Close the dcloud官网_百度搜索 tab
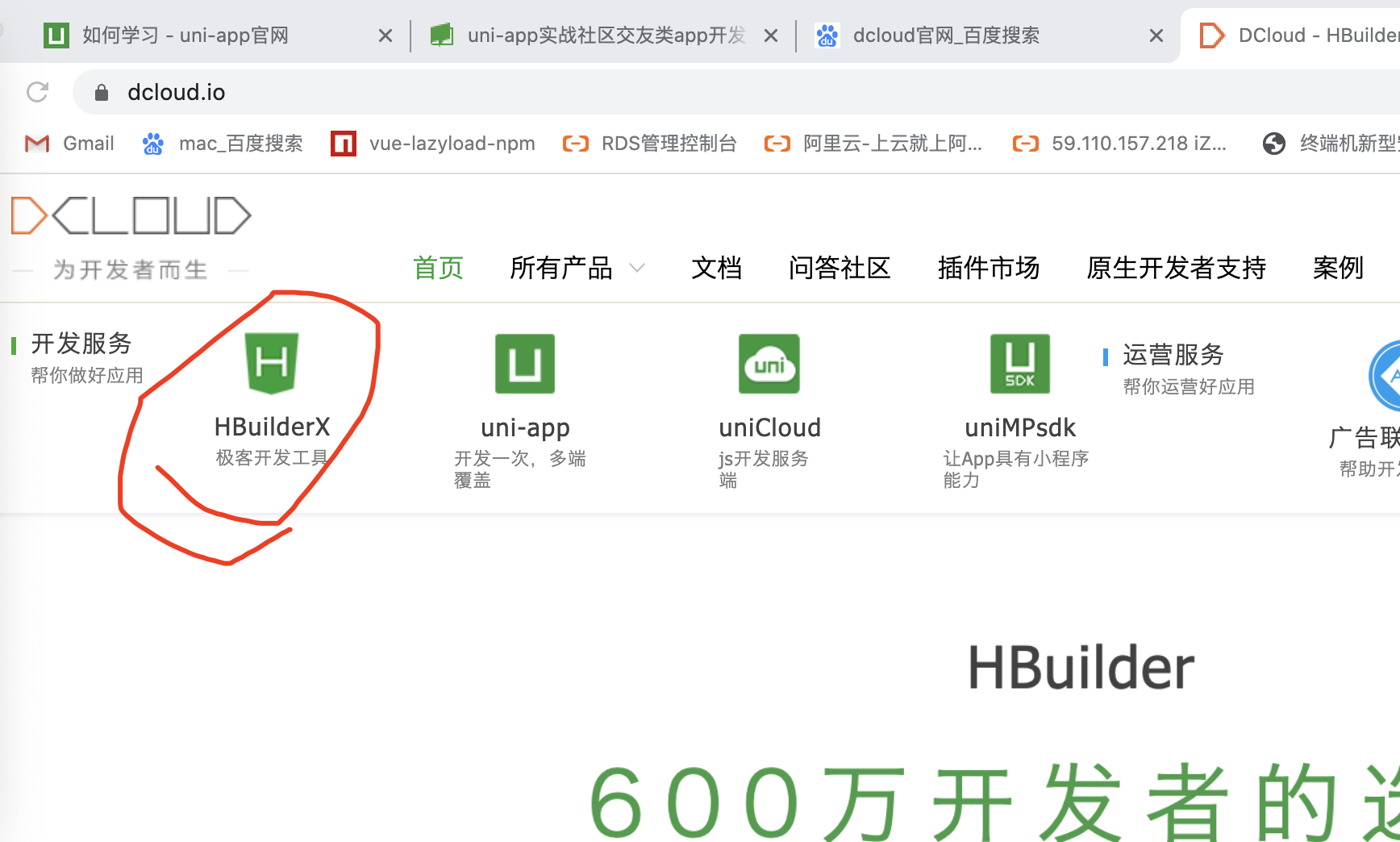 (1156, 35)
